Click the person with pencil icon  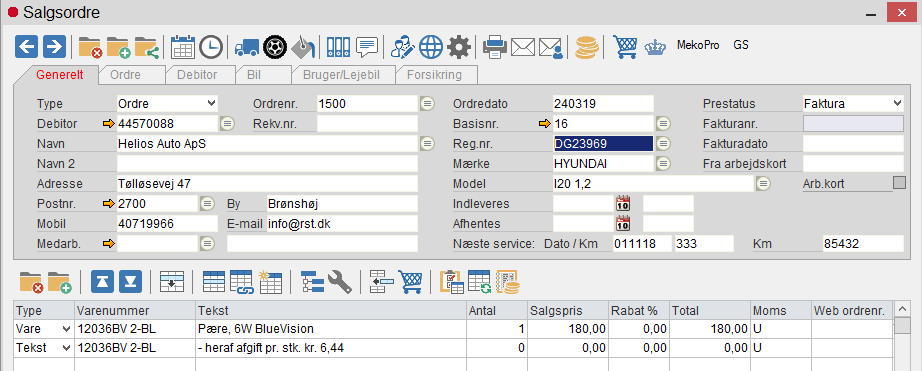(x=403, y=46)
